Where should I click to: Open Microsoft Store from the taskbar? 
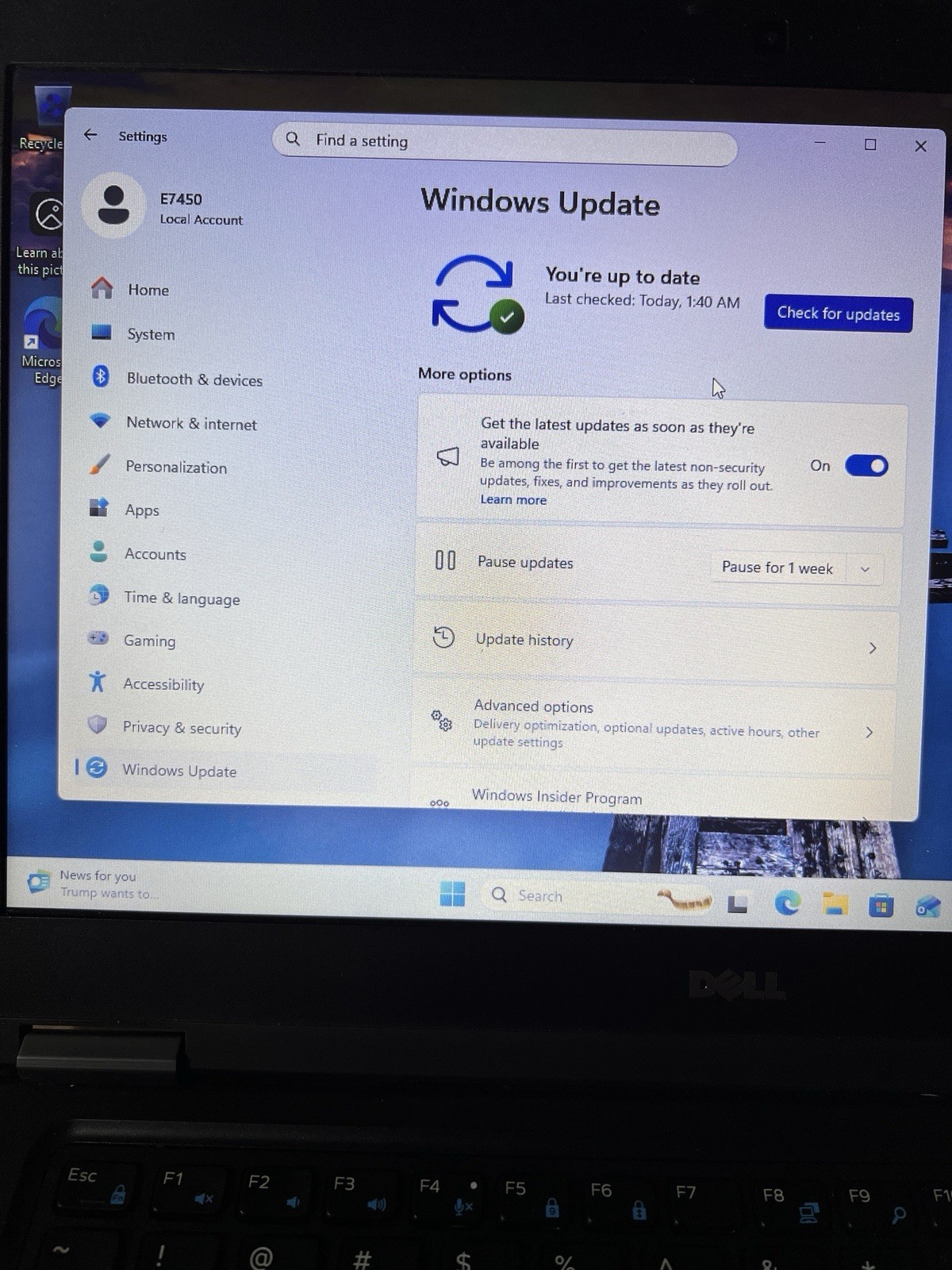881,906
